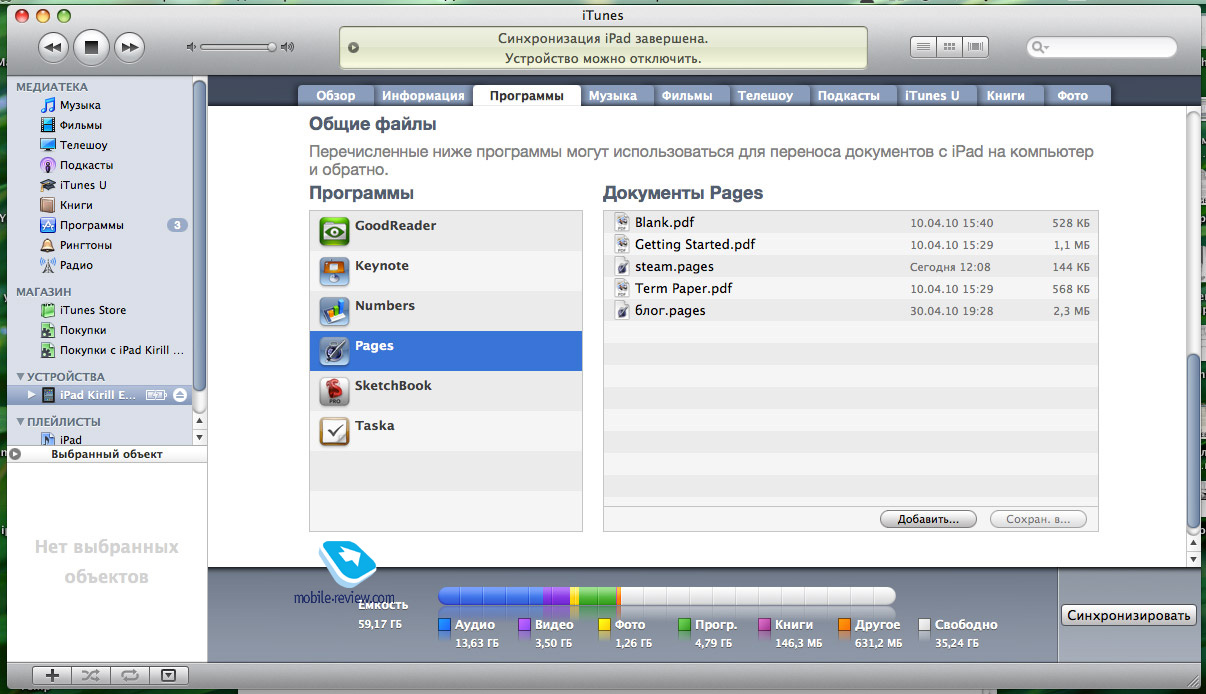Click the next track forward button
This screenshot has width=1206, height=694.
128,46
